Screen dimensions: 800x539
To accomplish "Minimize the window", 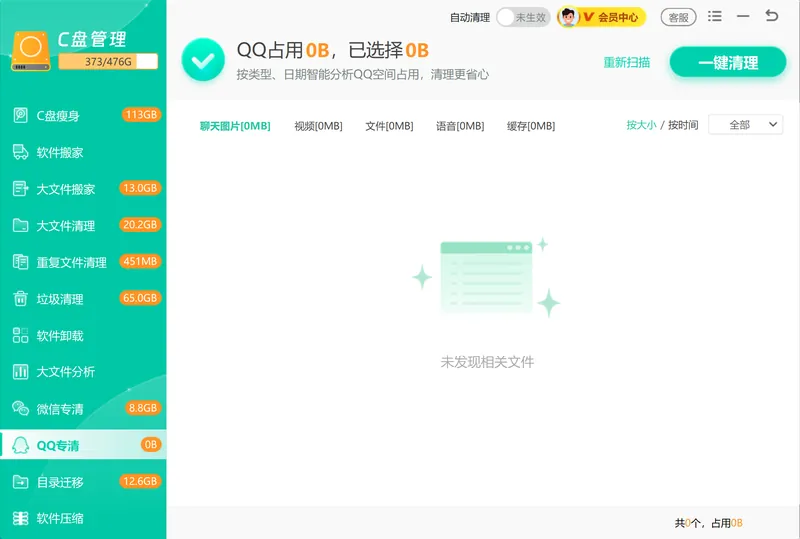I will point(743,16).
